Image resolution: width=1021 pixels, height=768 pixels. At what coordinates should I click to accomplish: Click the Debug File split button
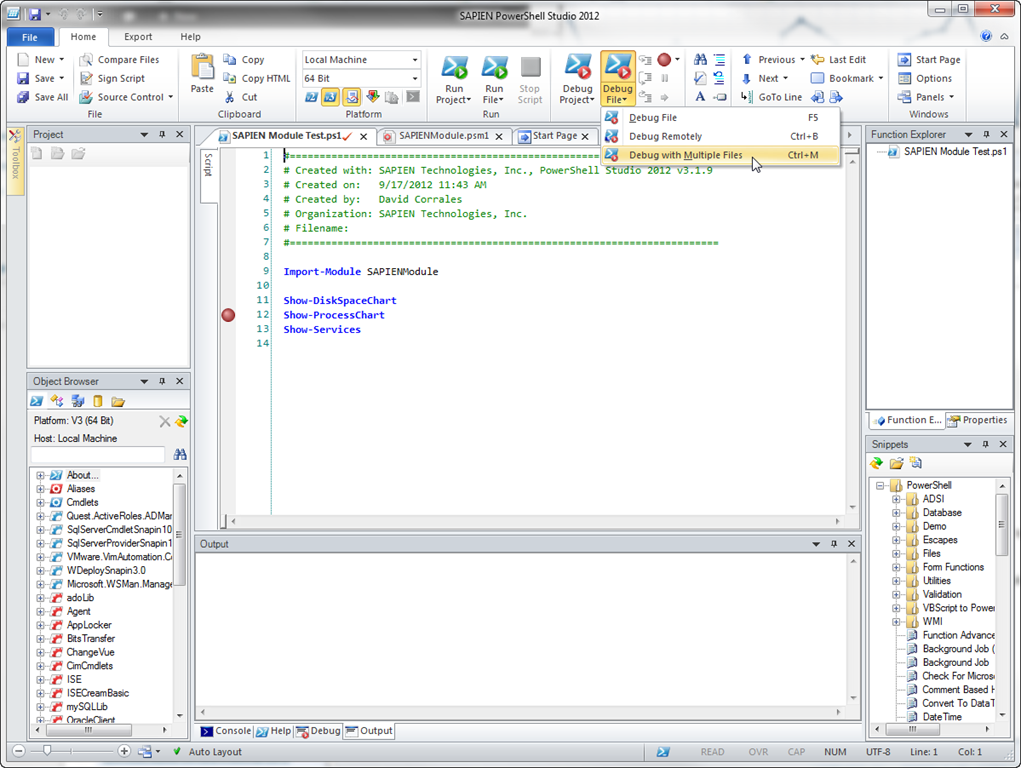617,78
